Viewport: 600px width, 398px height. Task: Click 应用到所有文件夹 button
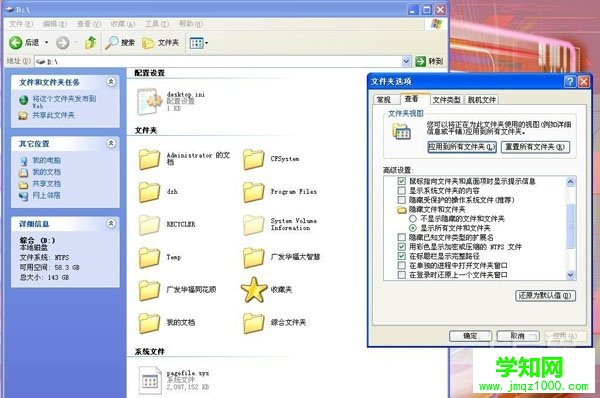[x=462, y=147]
